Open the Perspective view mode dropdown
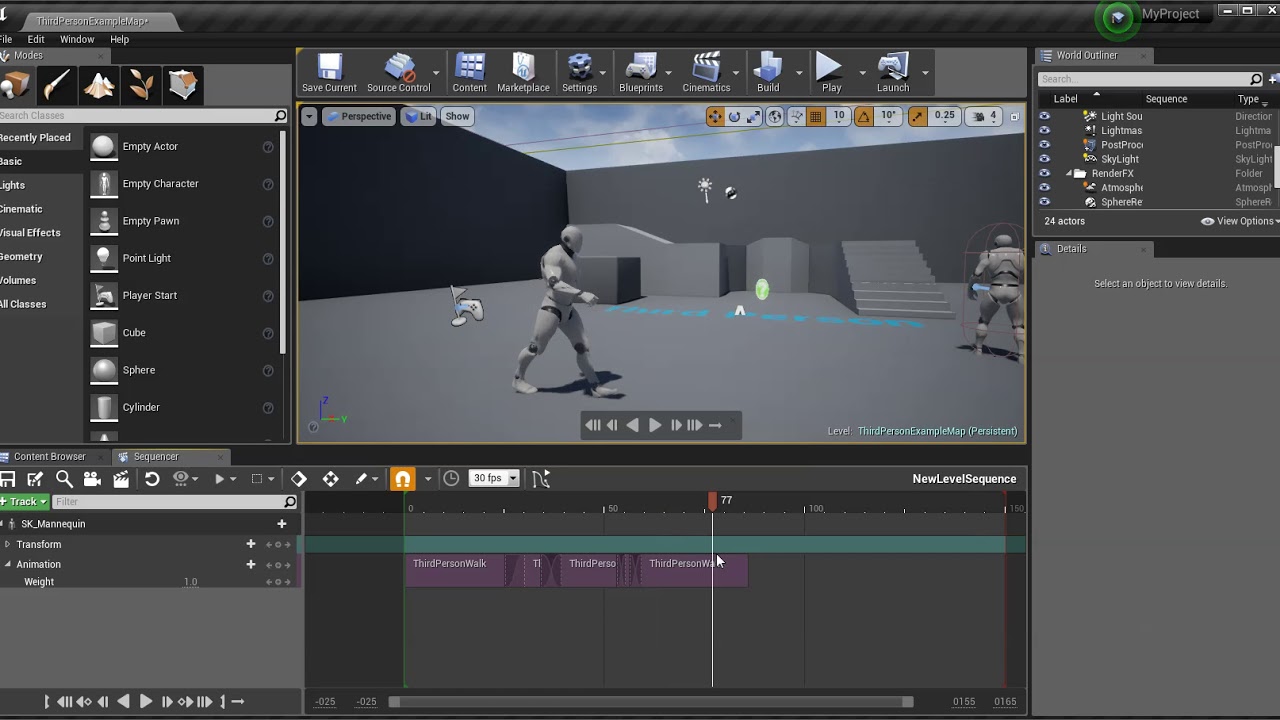This screenshot has height=720, width=1280. pyautogui.click(x=358, y=117)
